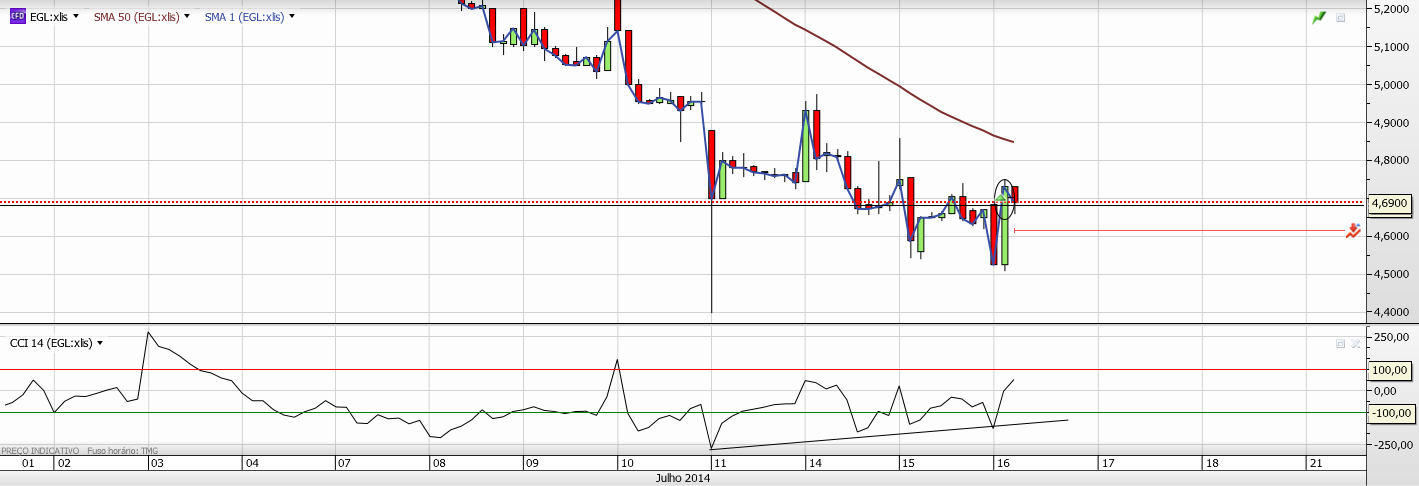The height and width of the screenshot is (486, 1419).
Task: Click the green trade chart icon
Action: pyautogui.click(x=1319, y=17)
